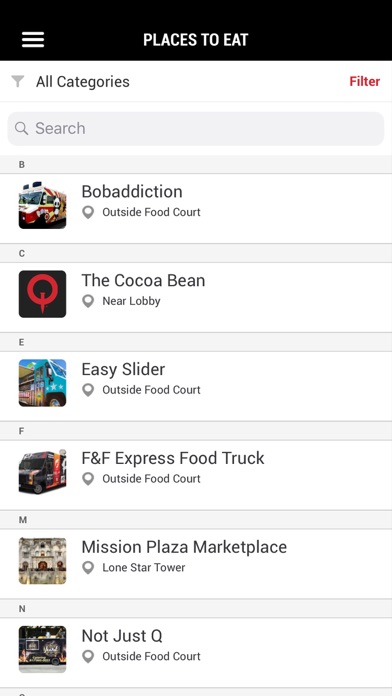Viewport: 392px width, 696px height.
Task: Select the Easy Slider listing title
Action: (x=123, y=369)
